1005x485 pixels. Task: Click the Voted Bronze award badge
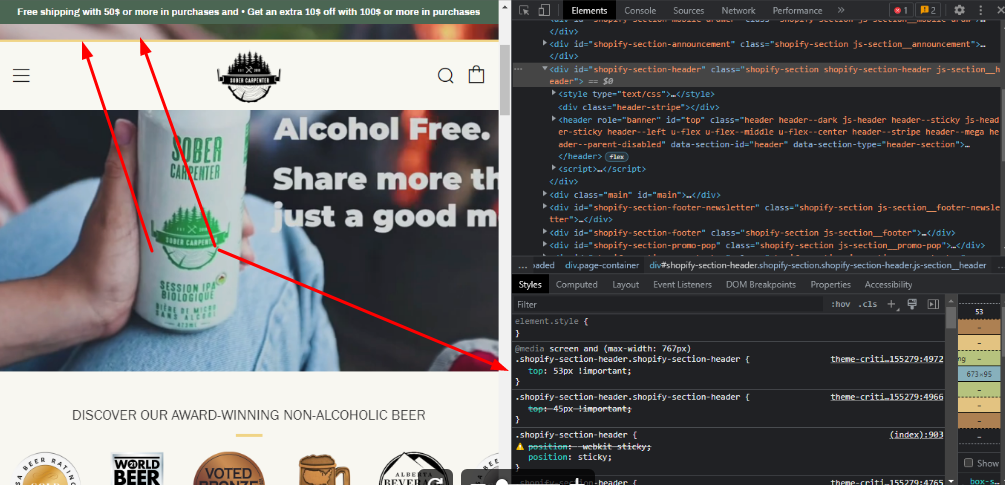click(229, 469)
